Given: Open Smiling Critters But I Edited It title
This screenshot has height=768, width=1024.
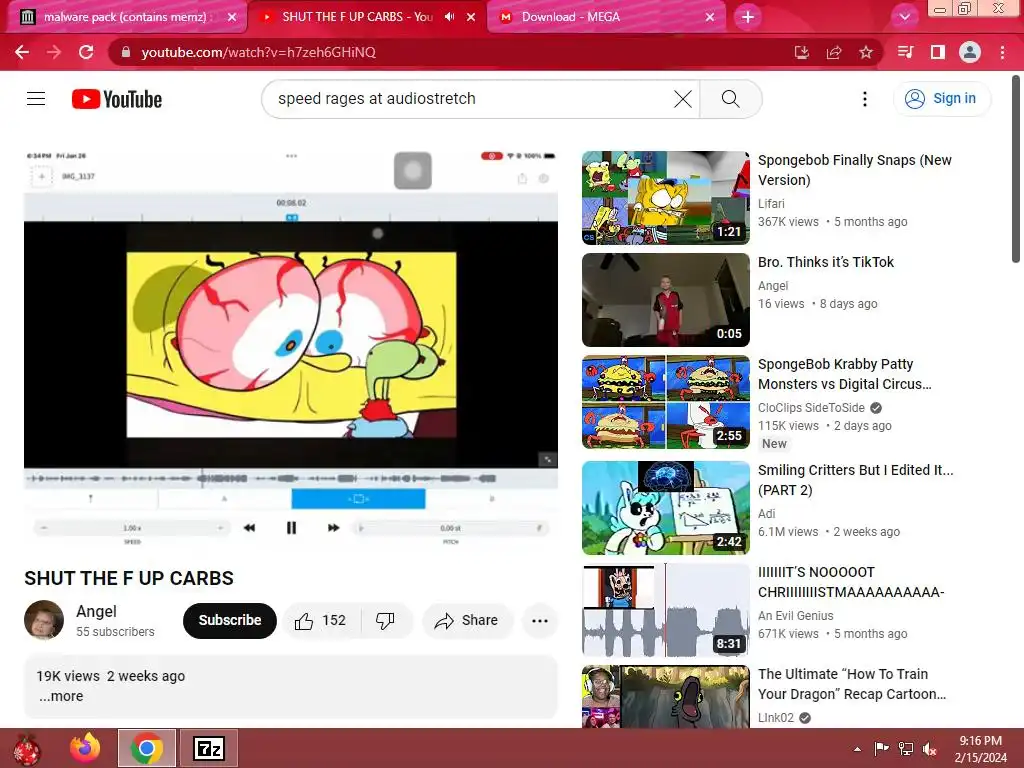Looking at the screenshot, I should pos(856,480).
